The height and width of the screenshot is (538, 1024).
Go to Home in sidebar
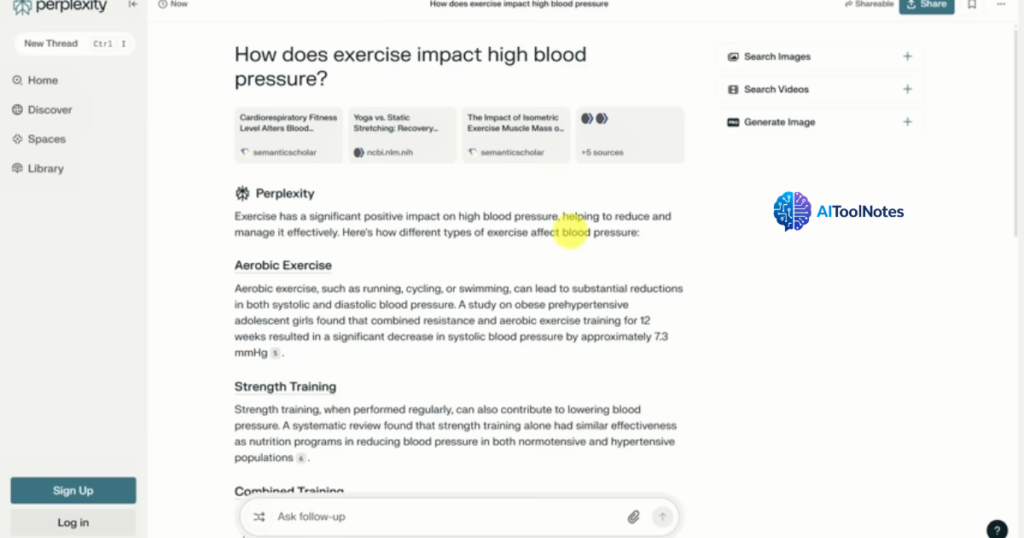click(42, 80)
